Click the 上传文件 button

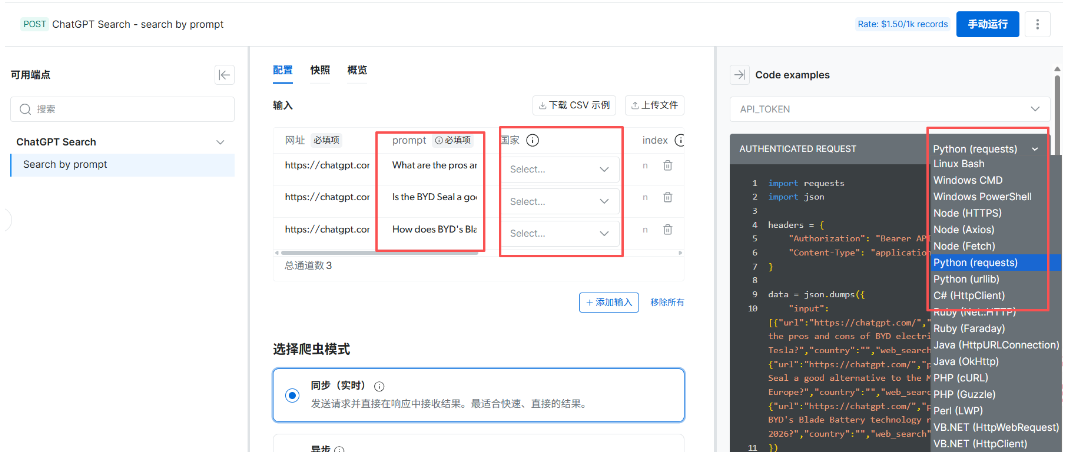pyautogui.click(x=655, y=105)
